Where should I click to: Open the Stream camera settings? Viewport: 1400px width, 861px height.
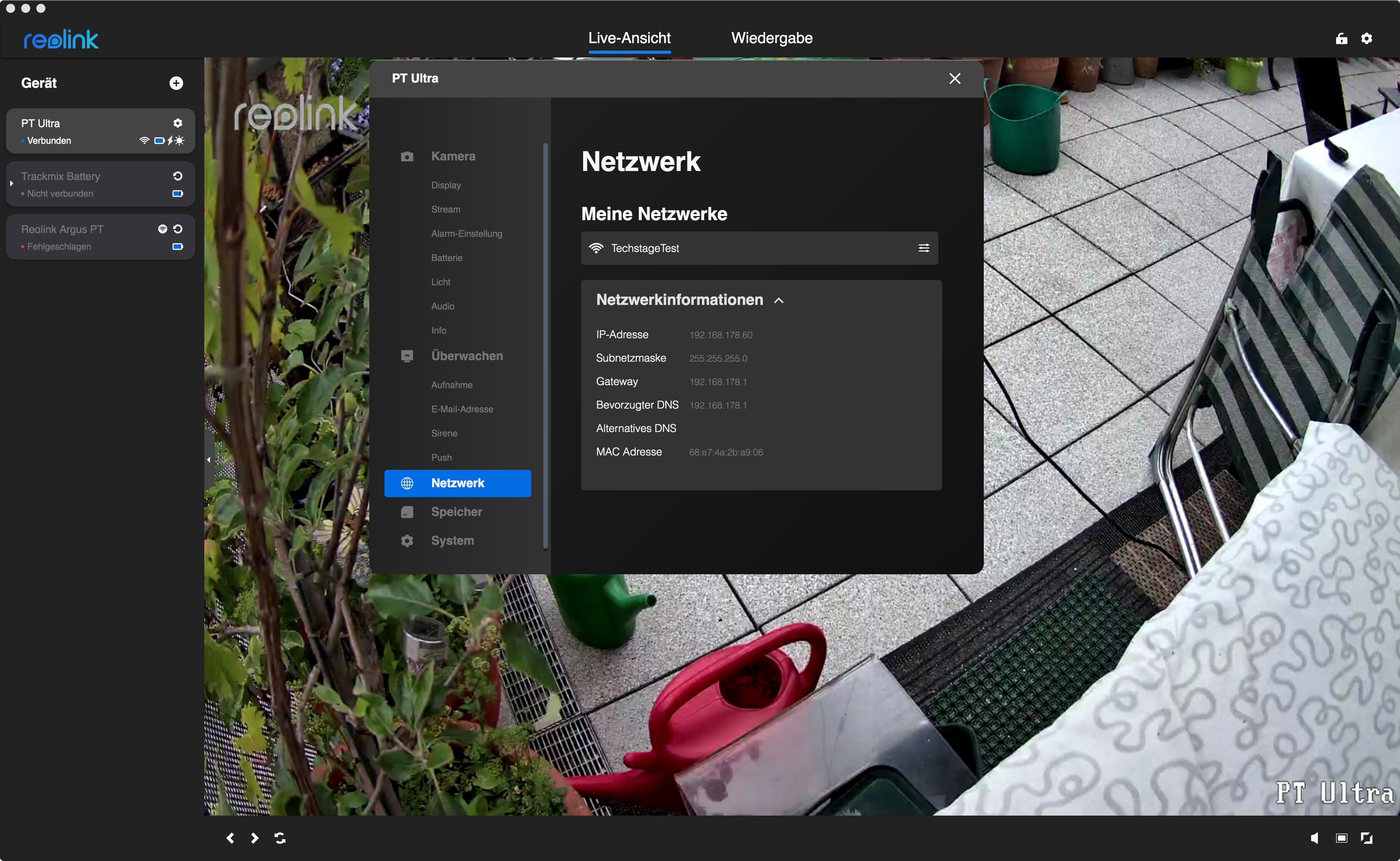pos(445,210)
